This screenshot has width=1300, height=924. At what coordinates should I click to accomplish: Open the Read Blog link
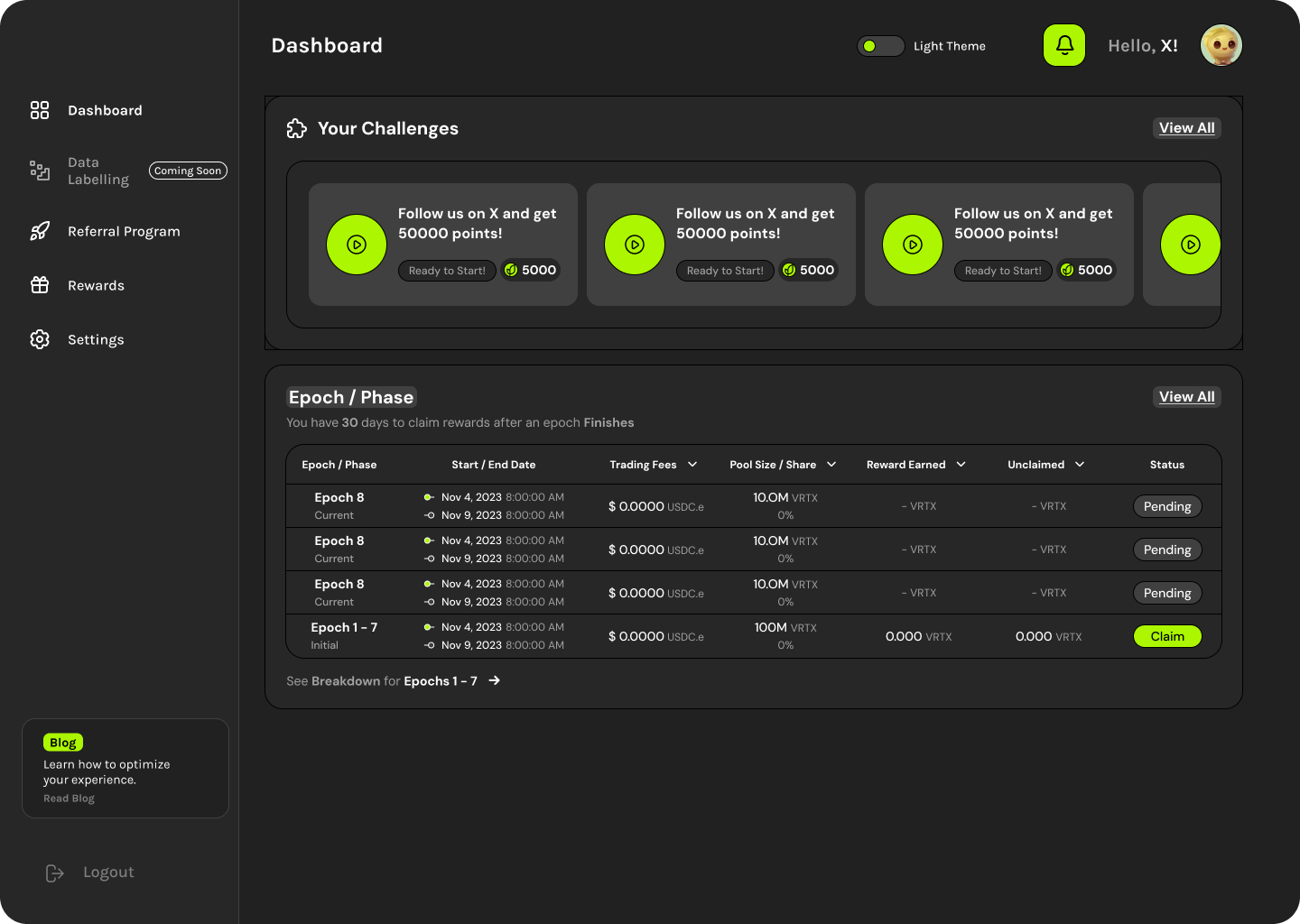tap(69, 799)
